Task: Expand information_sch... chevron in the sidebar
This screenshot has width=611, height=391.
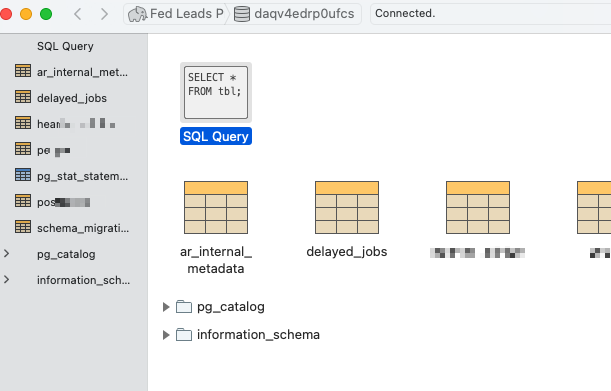Action: point(7,280)
